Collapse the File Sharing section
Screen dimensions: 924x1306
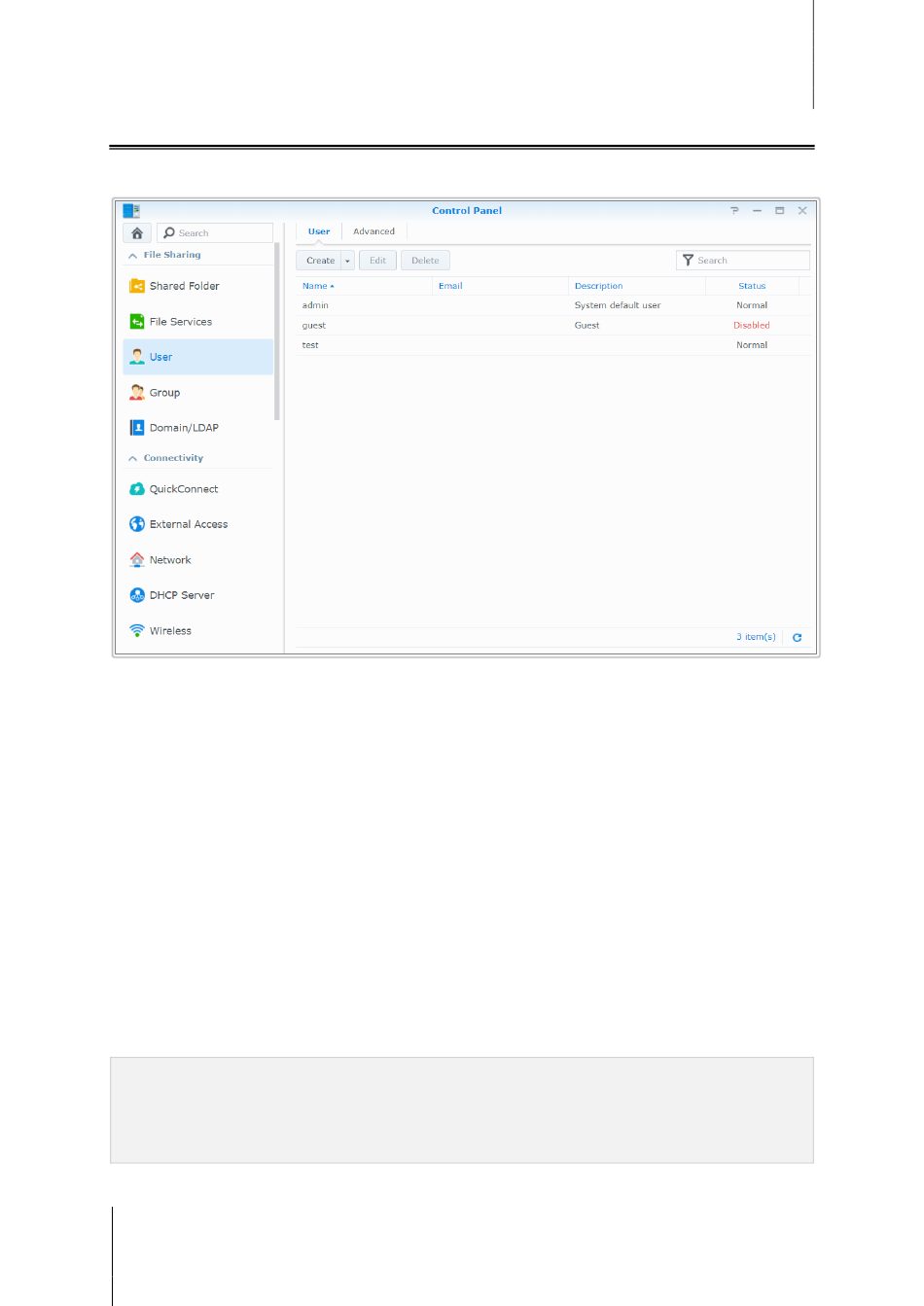point(132,255)
